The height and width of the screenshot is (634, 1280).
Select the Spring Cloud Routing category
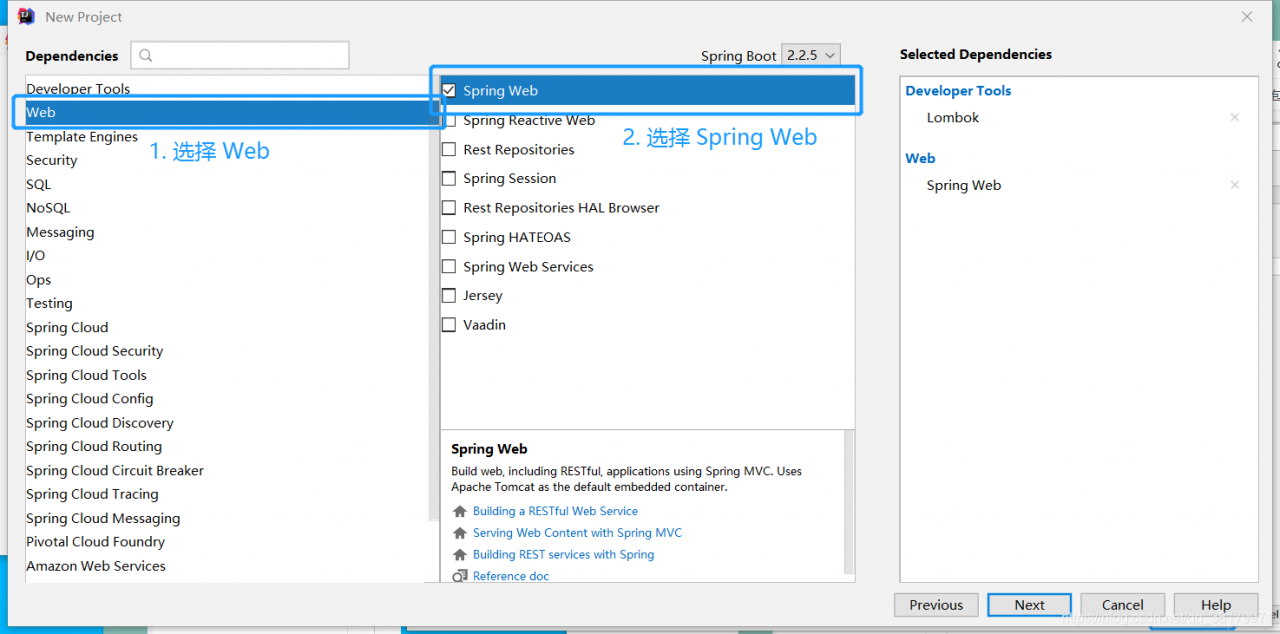pos(94,446)
